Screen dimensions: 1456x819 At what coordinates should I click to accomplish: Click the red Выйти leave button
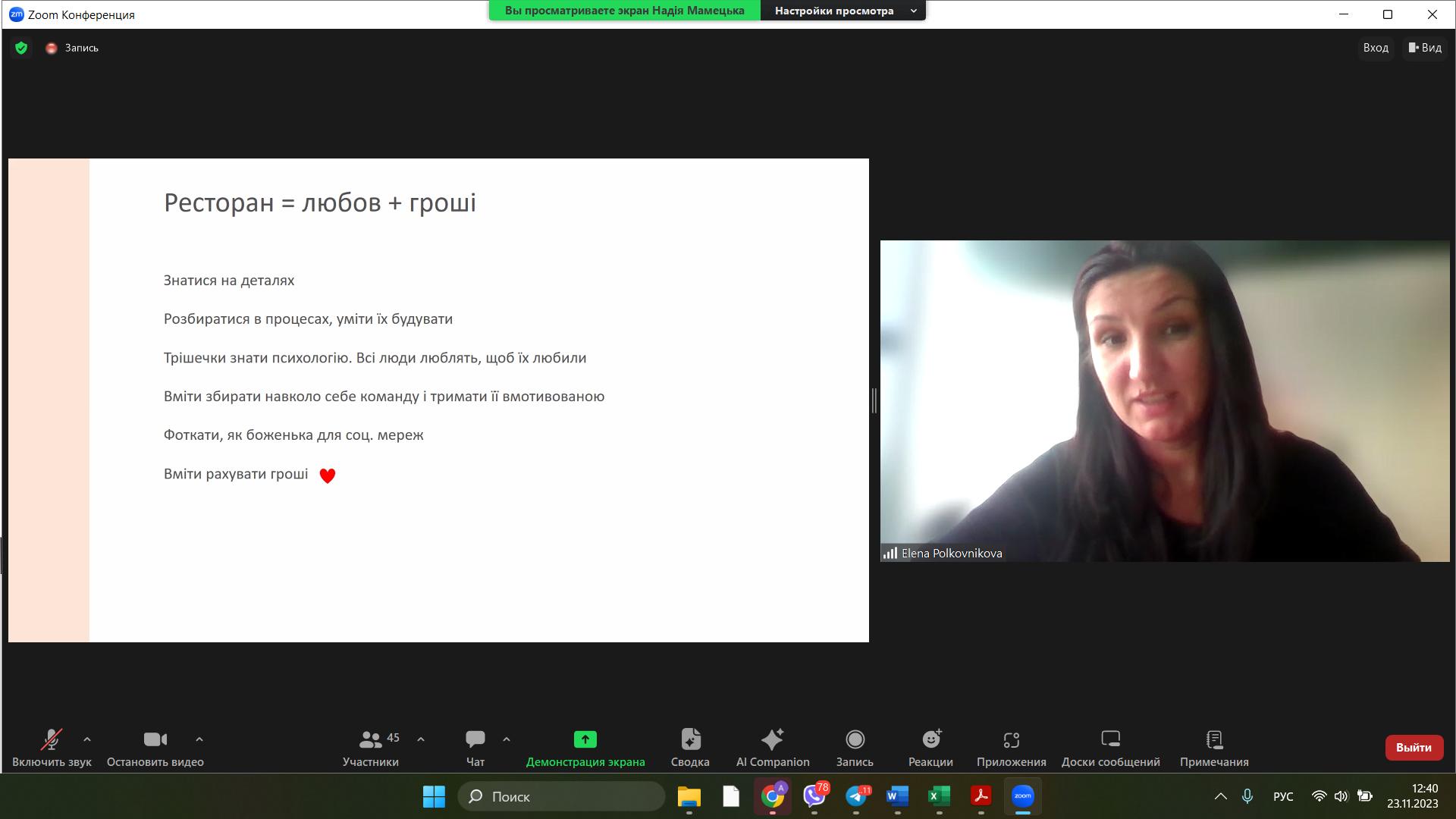click(x=1414, y=747)
